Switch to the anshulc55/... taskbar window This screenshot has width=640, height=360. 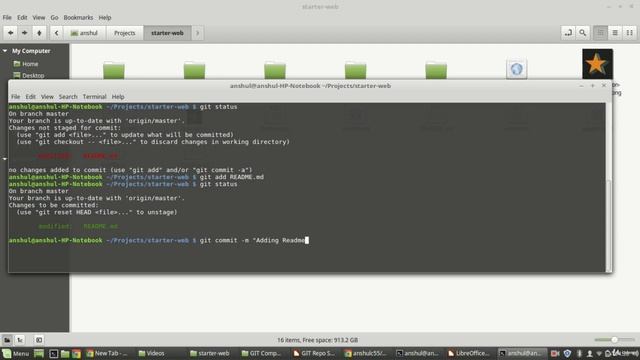(365, 353)
